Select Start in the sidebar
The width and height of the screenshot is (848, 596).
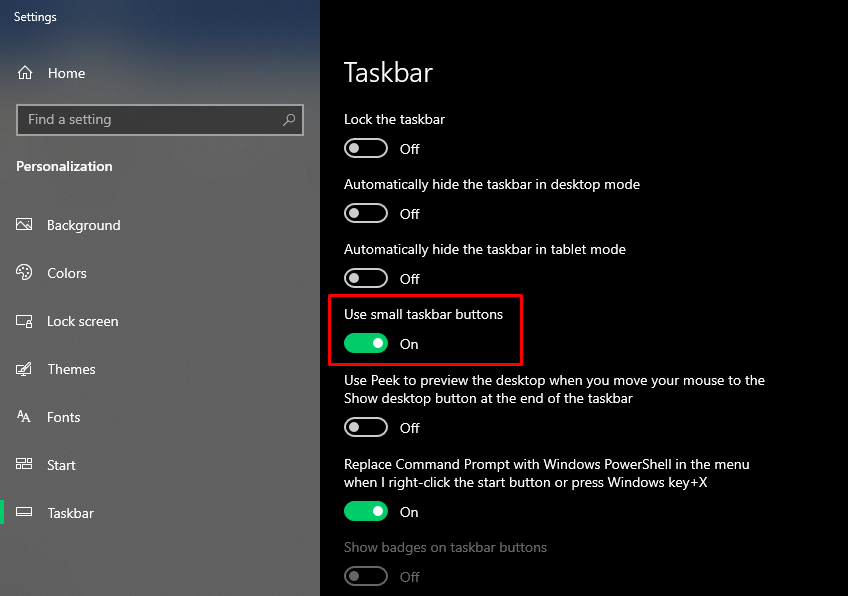(x=61, y=465)
